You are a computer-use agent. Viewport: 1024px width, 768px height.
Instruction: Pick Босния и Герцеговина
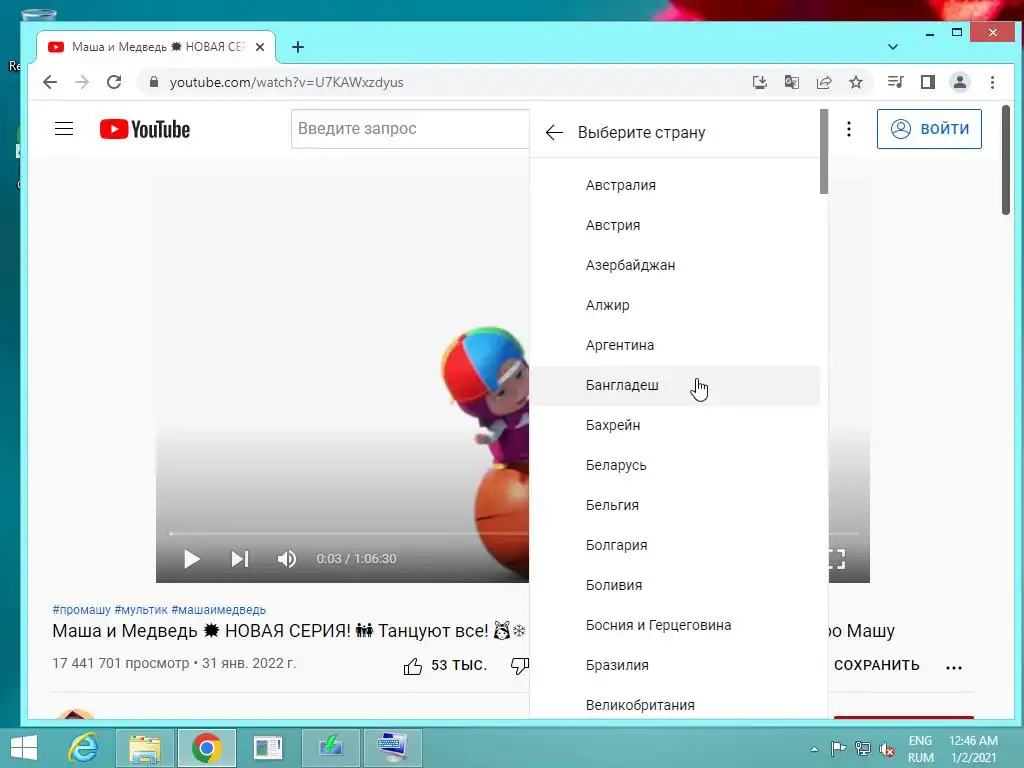click(675, 625)
